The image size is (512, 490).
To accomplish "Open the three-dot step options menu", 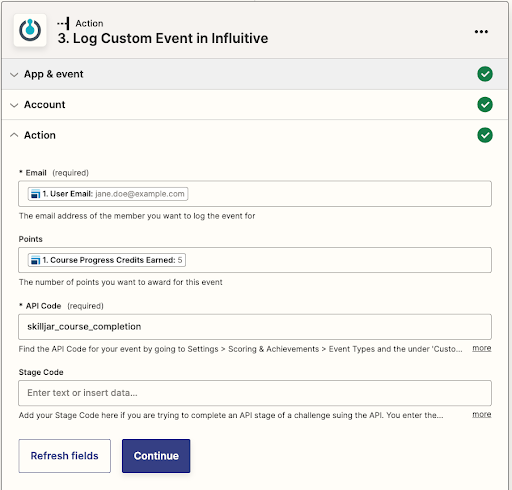I will [481, 32].
